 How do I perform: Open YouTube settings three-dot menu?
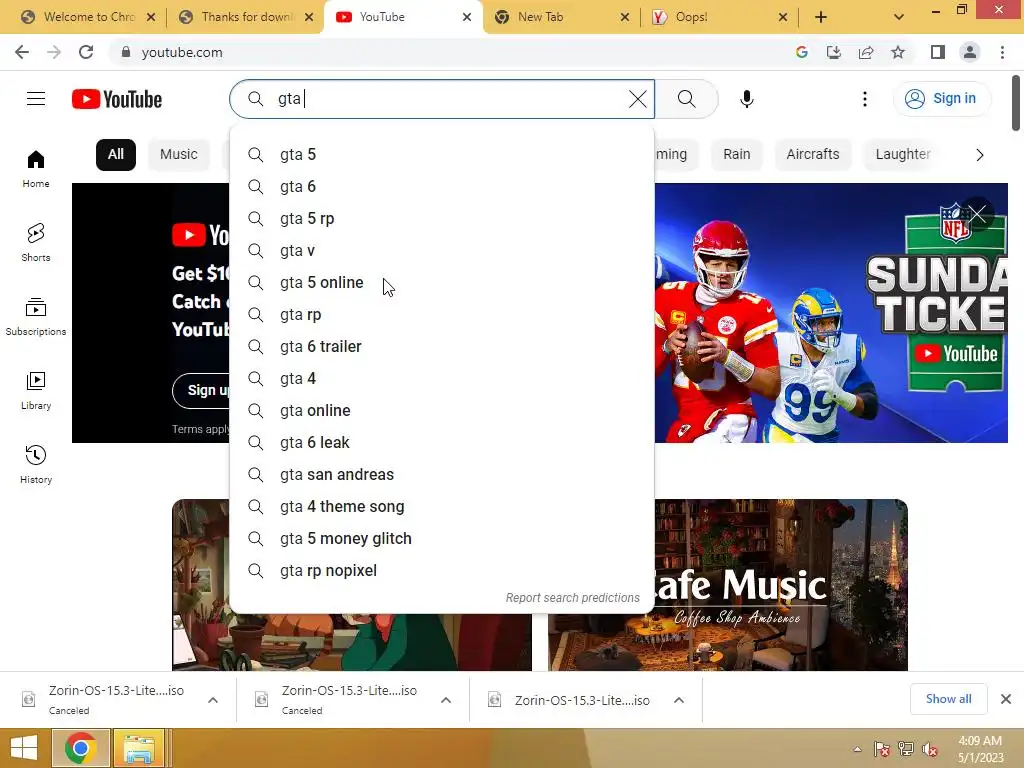(865, 99)
